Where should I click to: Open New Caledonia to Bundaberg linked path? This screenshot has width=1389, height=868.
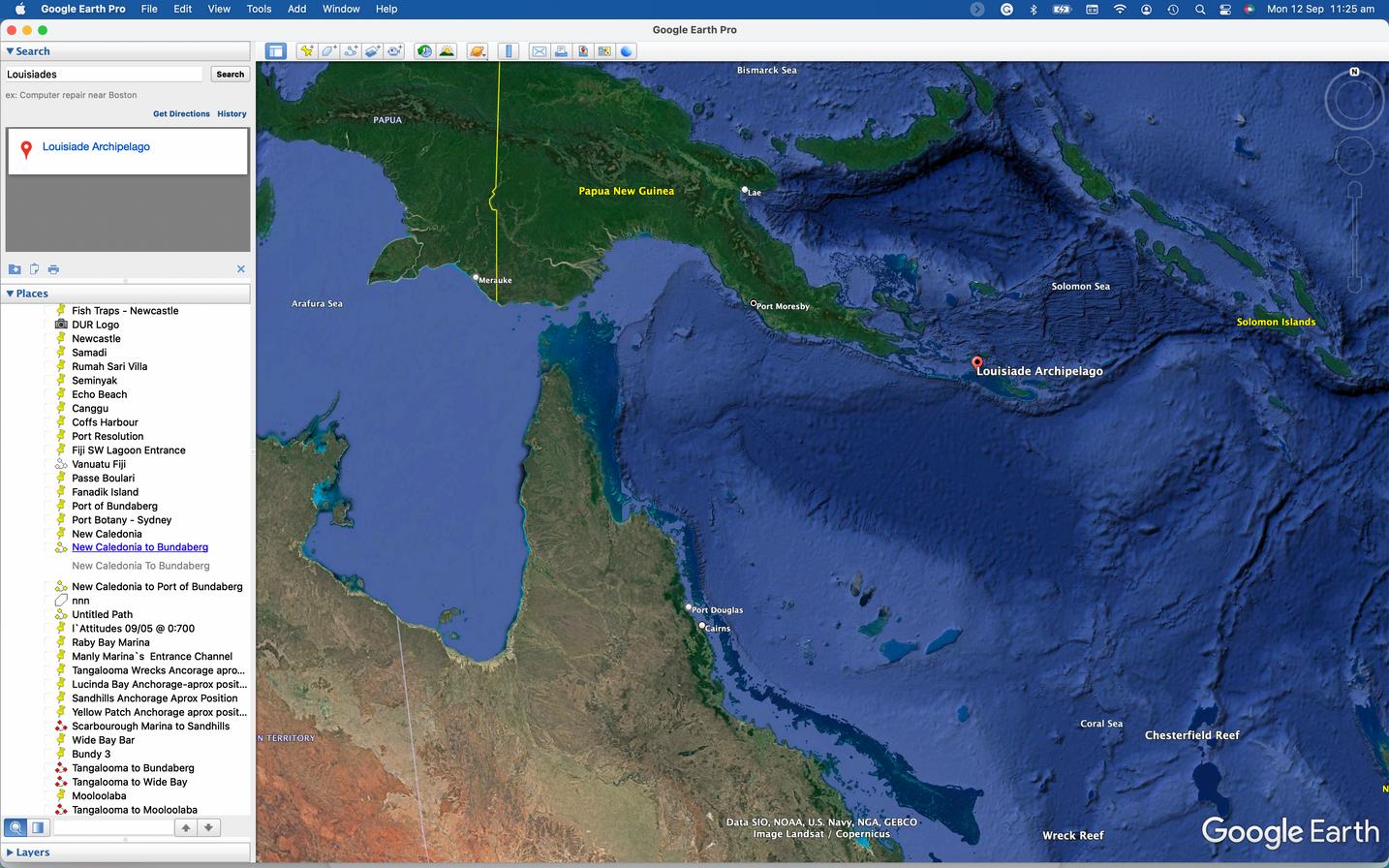pyautogui.click(x=139, y=547)
